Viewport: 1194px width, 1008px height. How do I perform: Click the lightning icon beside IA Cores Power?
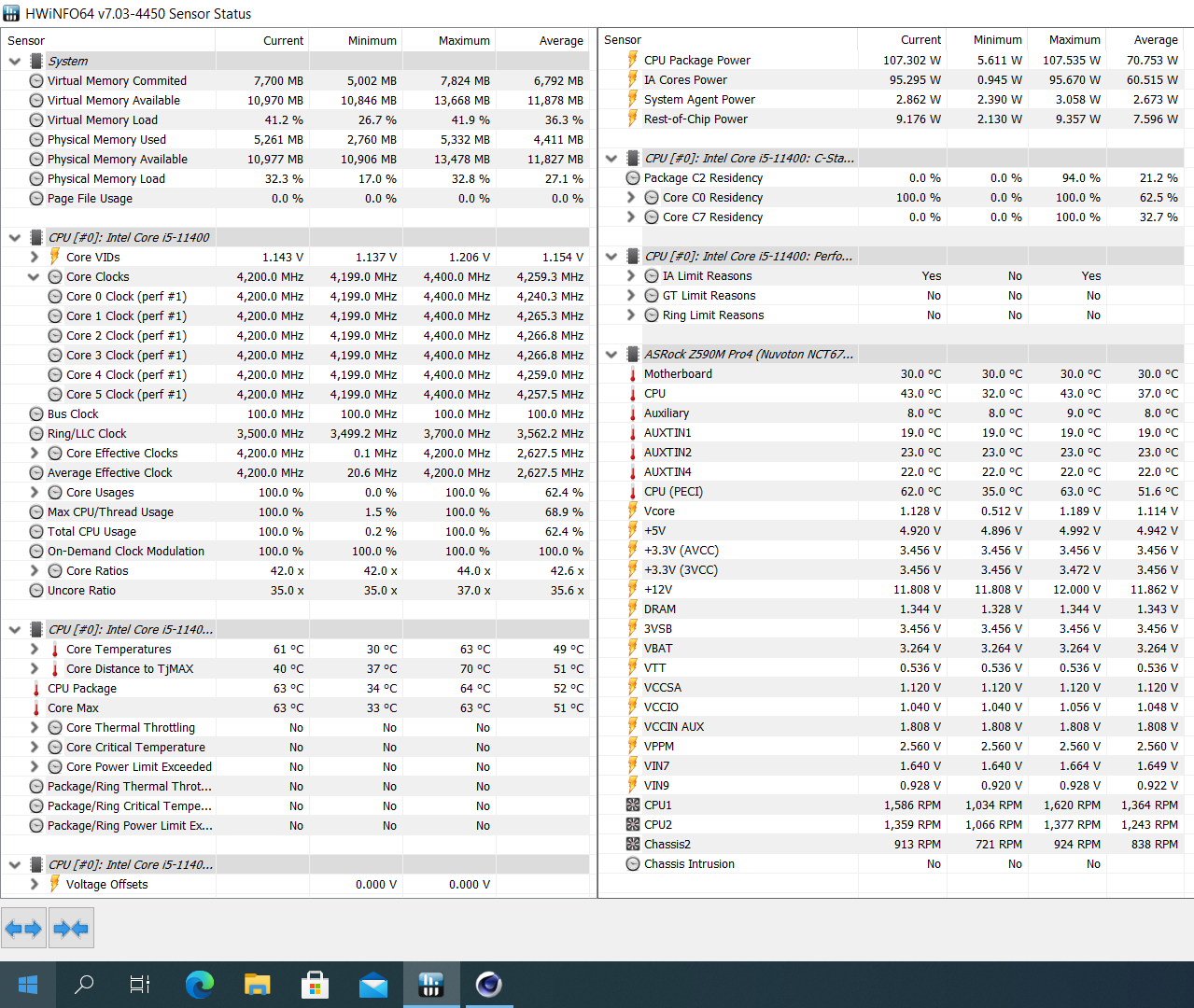point(633,79)
